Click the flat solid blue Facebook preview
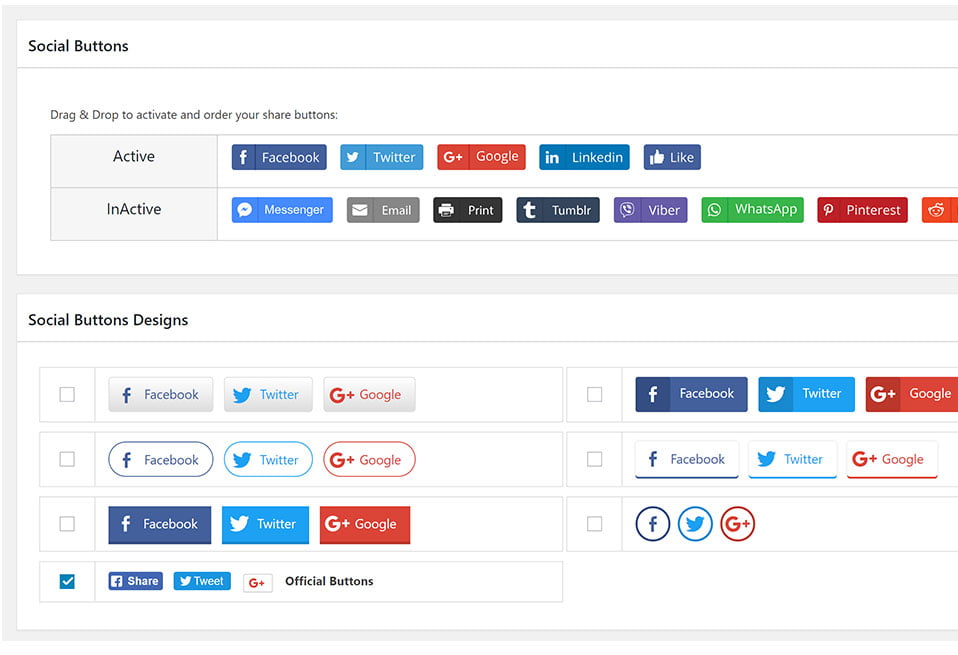Viewport: 958px width, 655px height. (x=159, y=525)
